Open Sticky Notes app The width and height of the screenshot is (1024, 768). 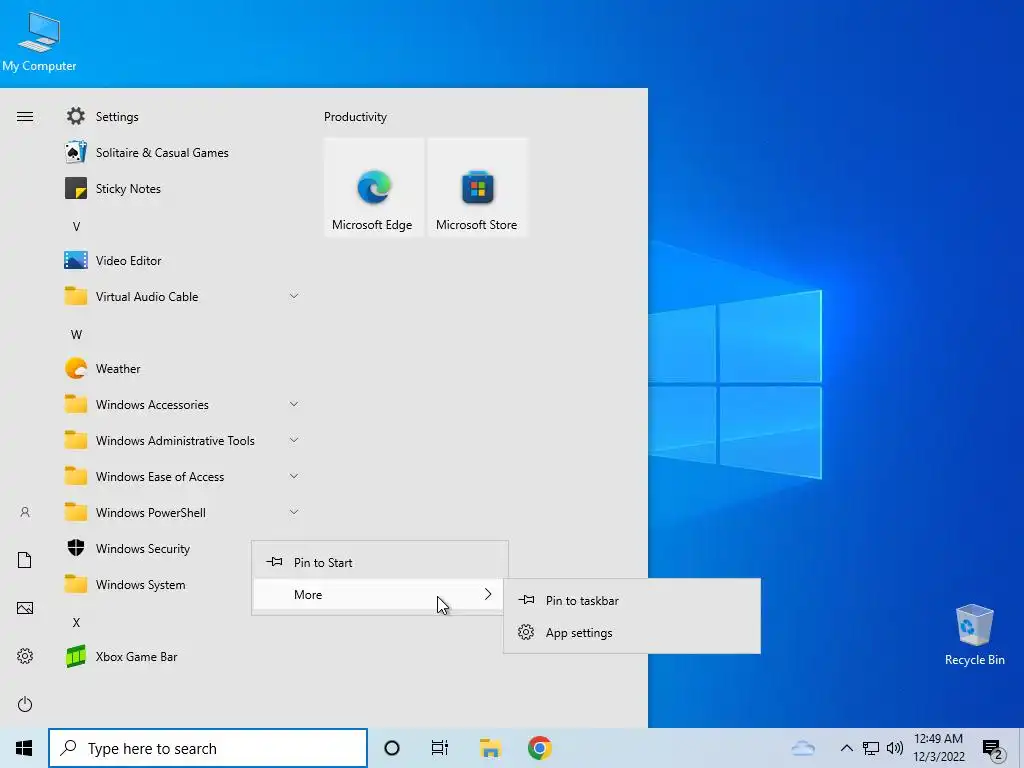183,189
